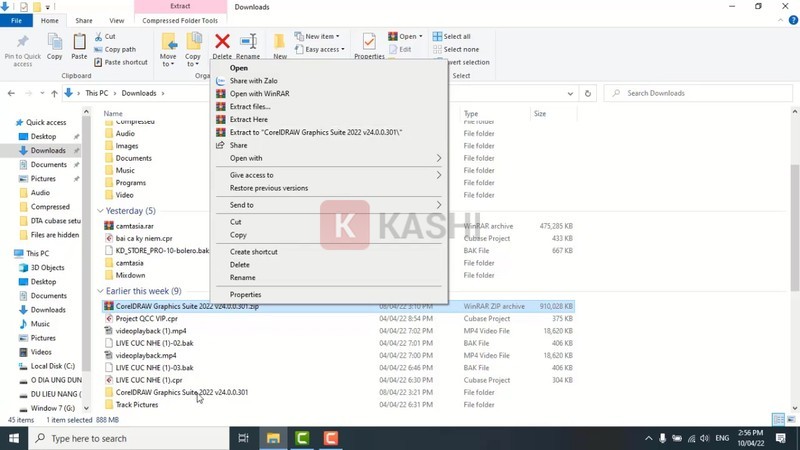Screen dimensions: 800x450
Task: Click Edit button in ribbon
Action: (x=400, y=49)
